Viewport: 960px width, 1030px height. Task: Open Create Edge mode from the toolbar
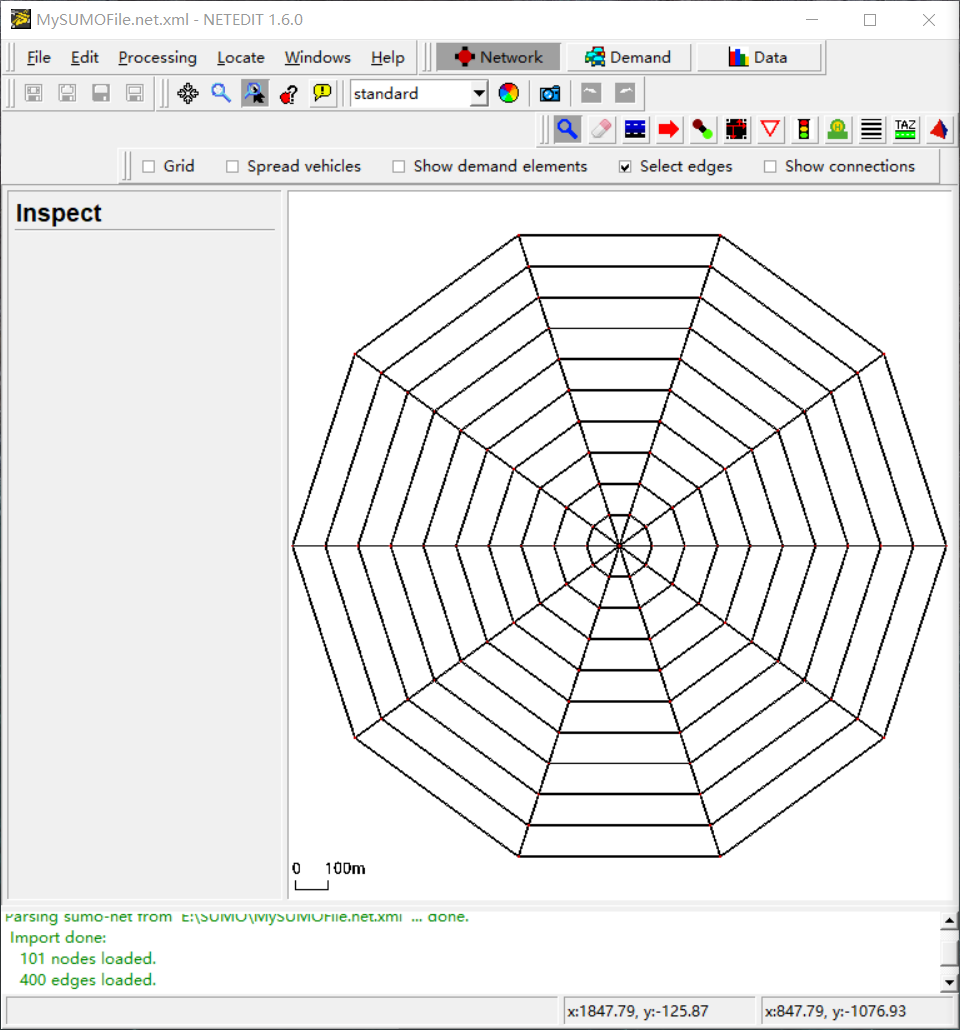pos(701,129)
